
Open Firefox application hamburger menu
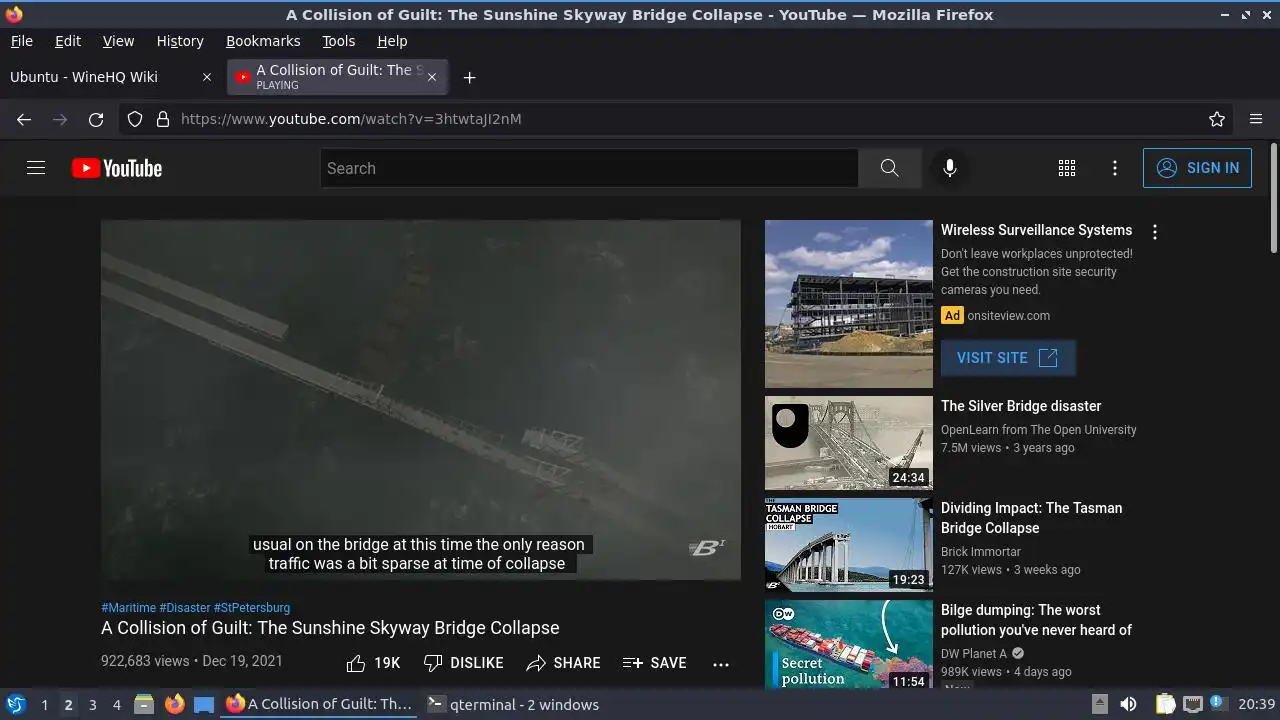tap(1256, 119)
